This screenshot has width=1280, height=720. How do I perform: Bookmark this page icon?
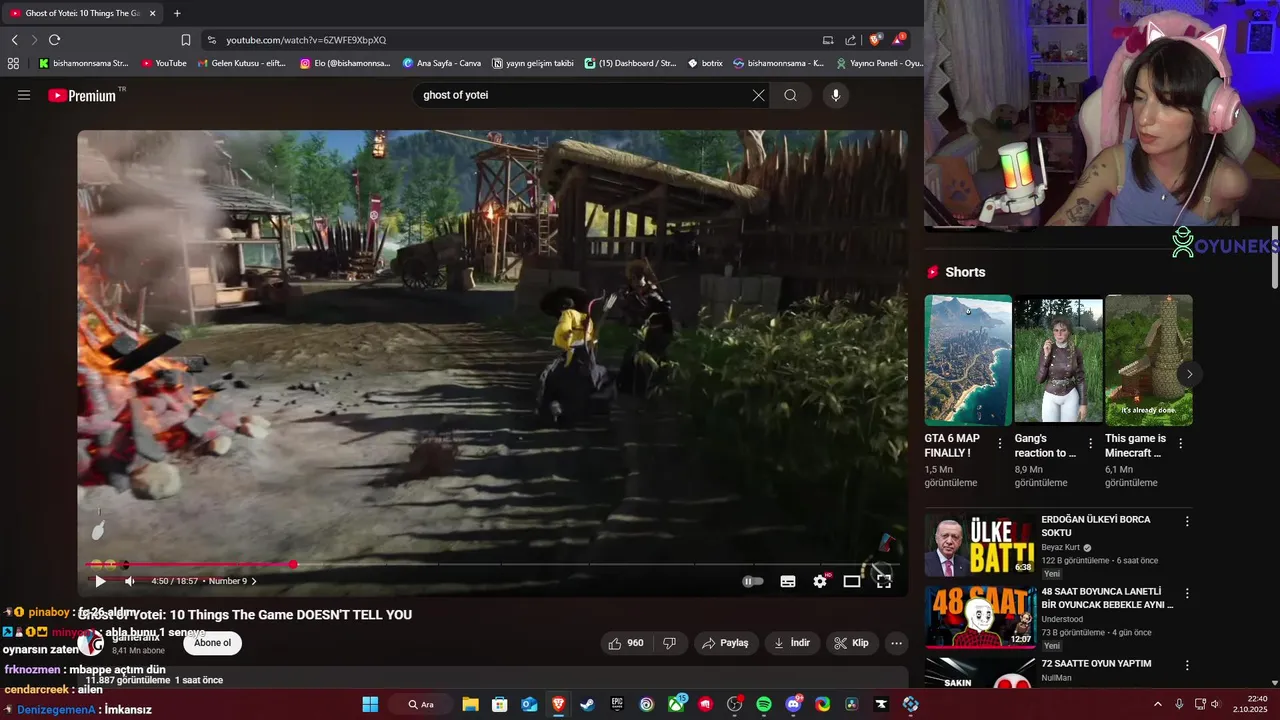point(186,40)
